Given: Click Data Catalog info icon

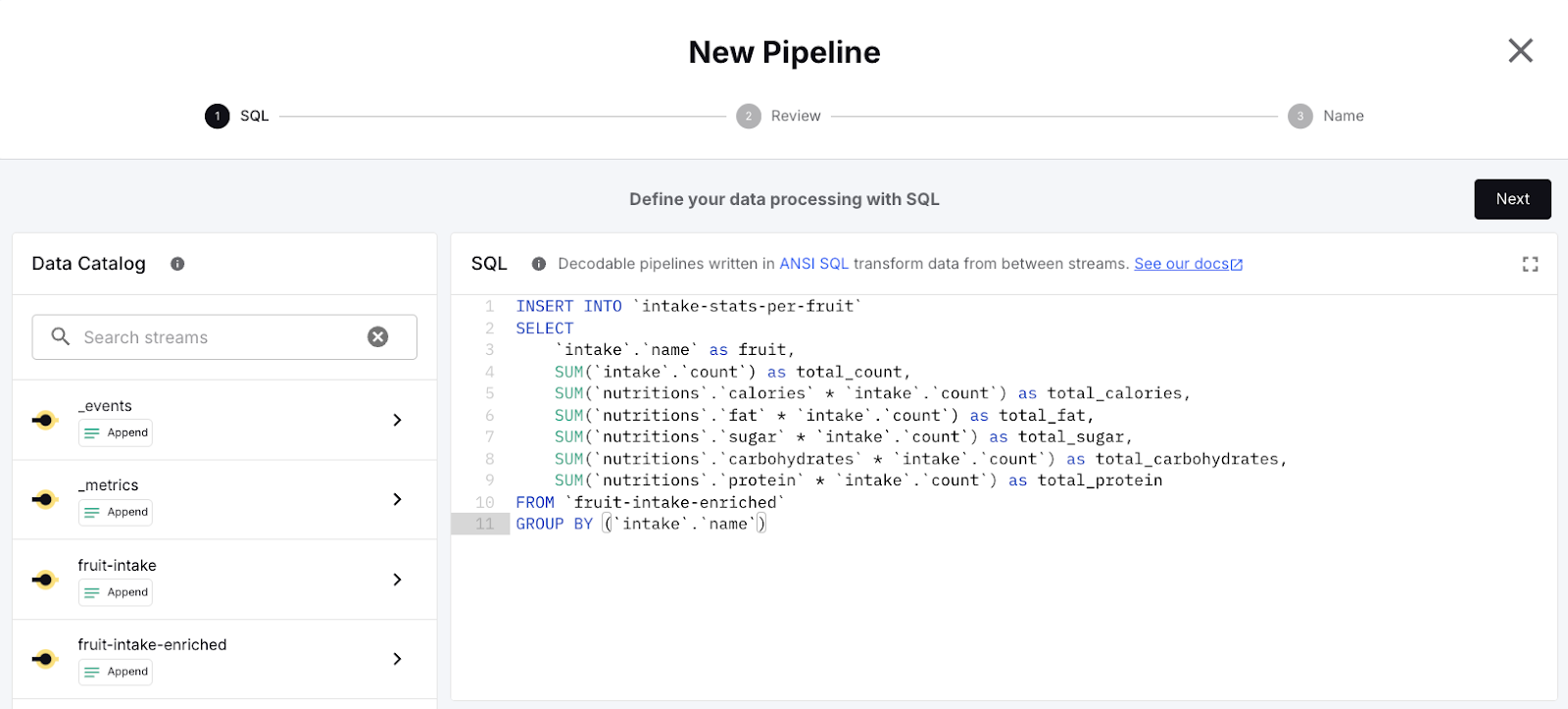Looking at the screenshot, I should click(177, 264).
